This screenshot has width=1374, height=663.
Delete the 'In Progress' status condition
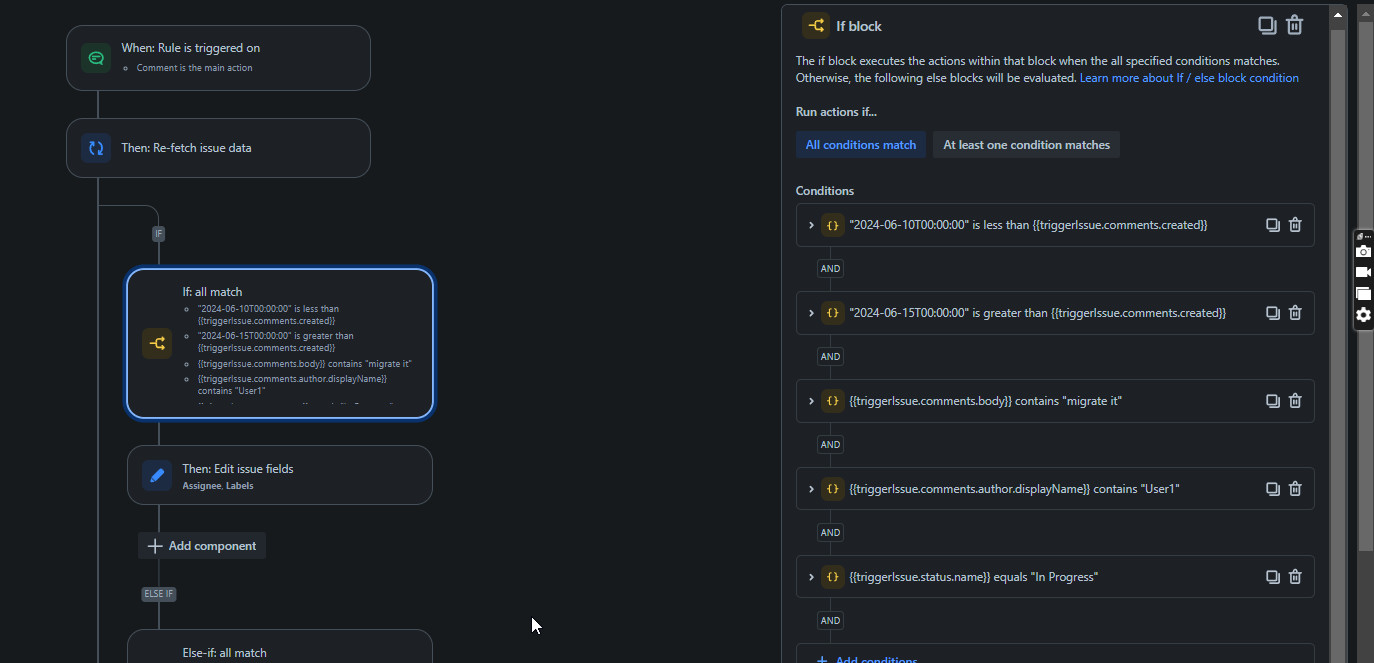coord(1295,577)
